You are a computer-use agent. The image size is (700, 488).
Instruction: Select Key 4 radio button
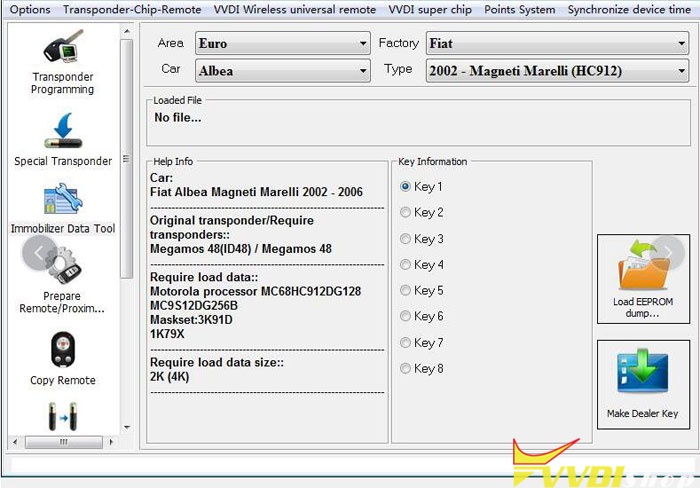point(405,265)
